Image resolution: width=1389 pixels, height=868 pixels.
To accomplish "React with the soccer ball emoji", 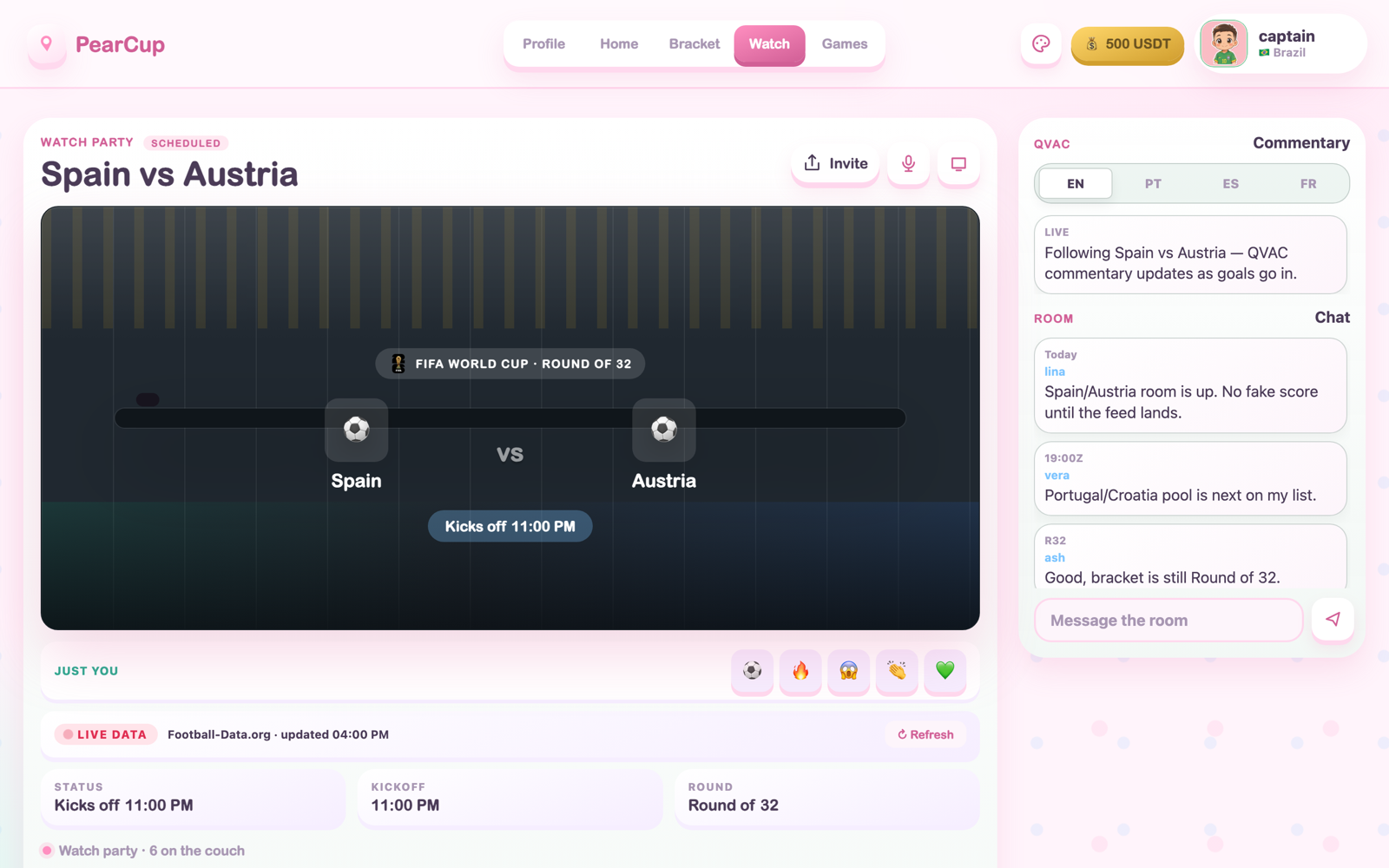I will pos(753,670).
